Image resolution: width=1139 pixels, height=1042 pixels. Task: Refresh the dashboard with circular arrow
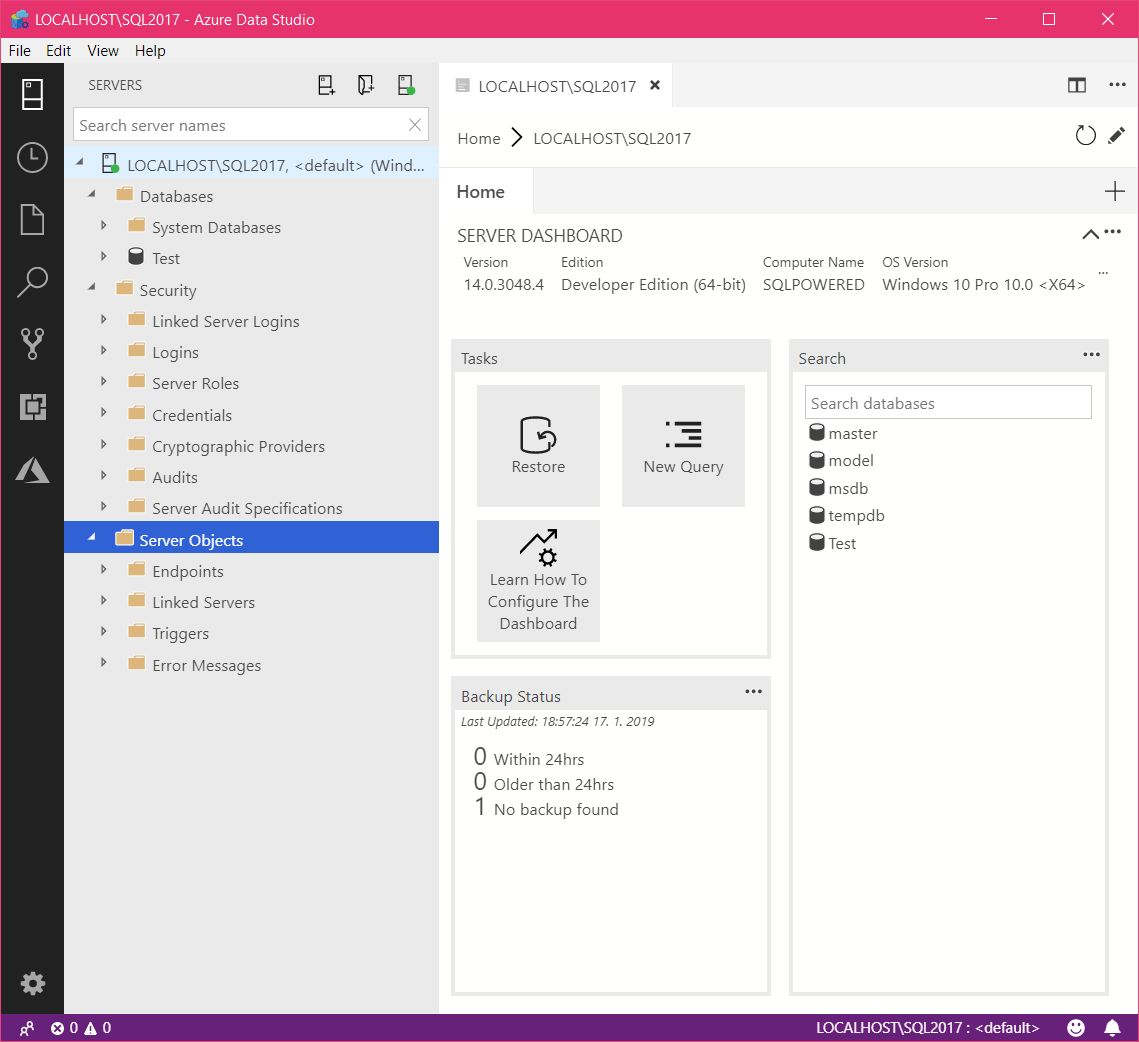click(x=1085, y=136)
